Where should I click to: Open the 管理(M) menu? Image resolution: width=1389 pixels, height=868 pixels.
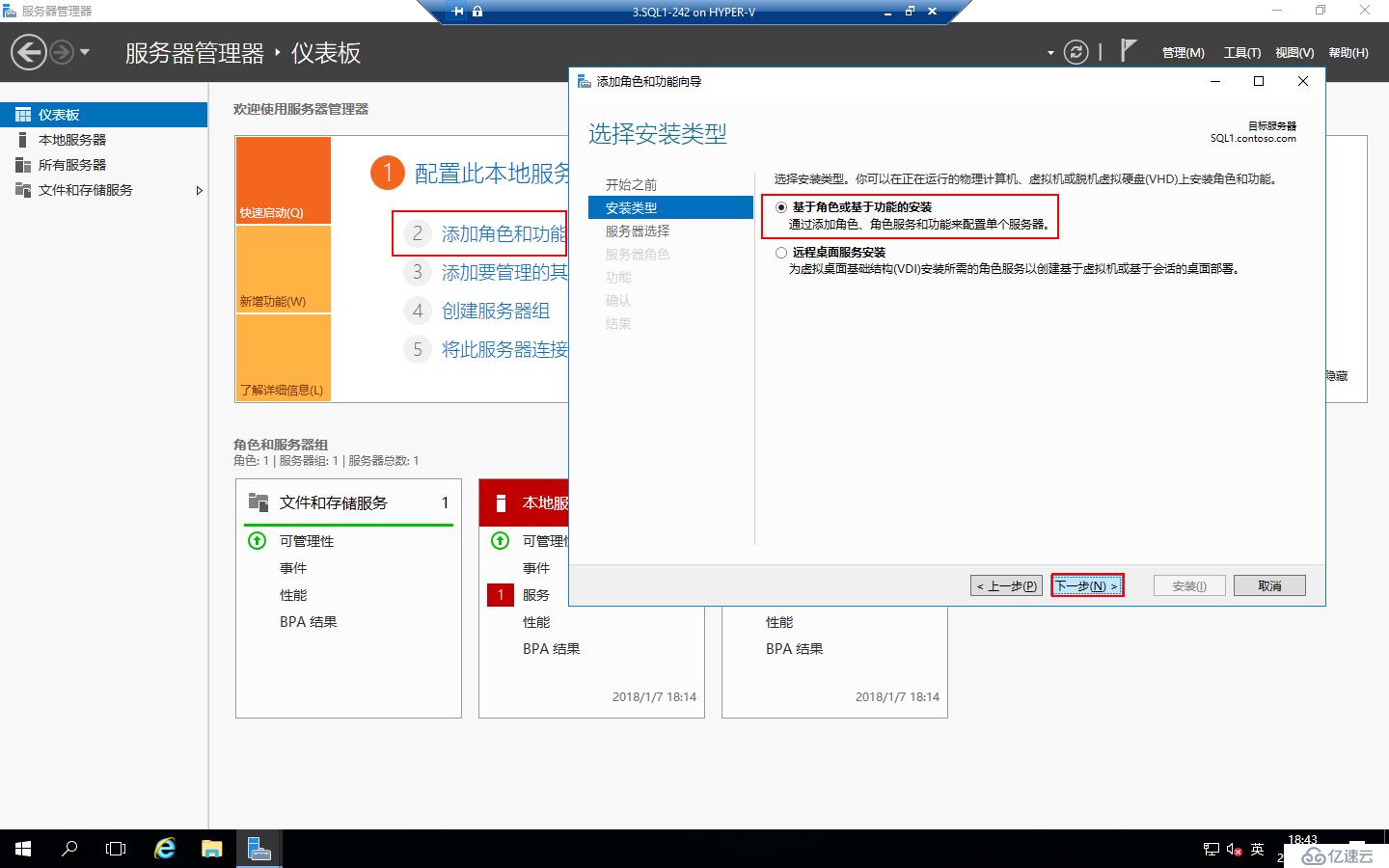click(x=1183, y=53)
